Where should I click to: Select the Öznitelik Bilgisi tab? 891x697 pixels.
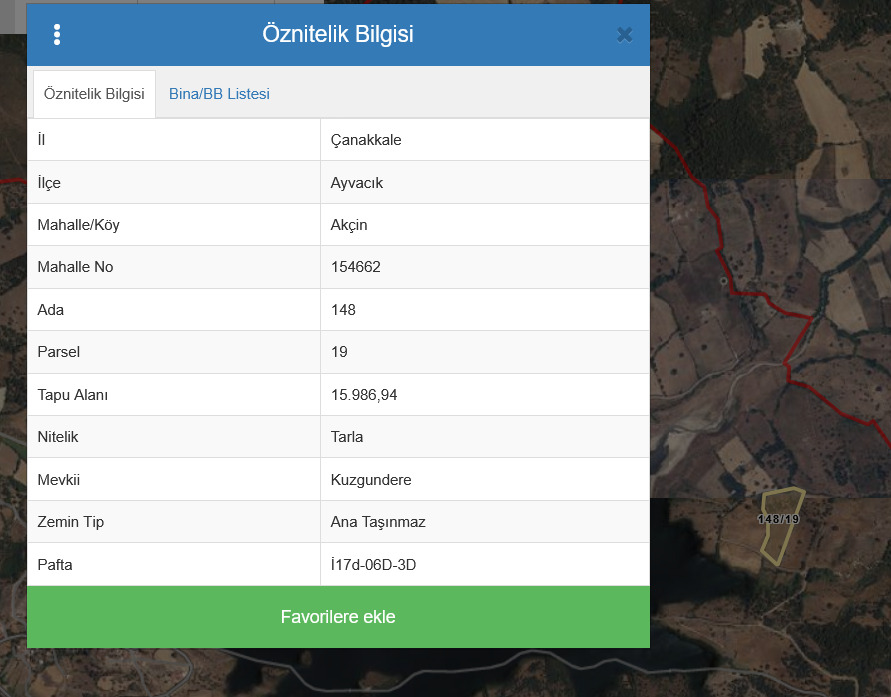click(x=94, y=94)
